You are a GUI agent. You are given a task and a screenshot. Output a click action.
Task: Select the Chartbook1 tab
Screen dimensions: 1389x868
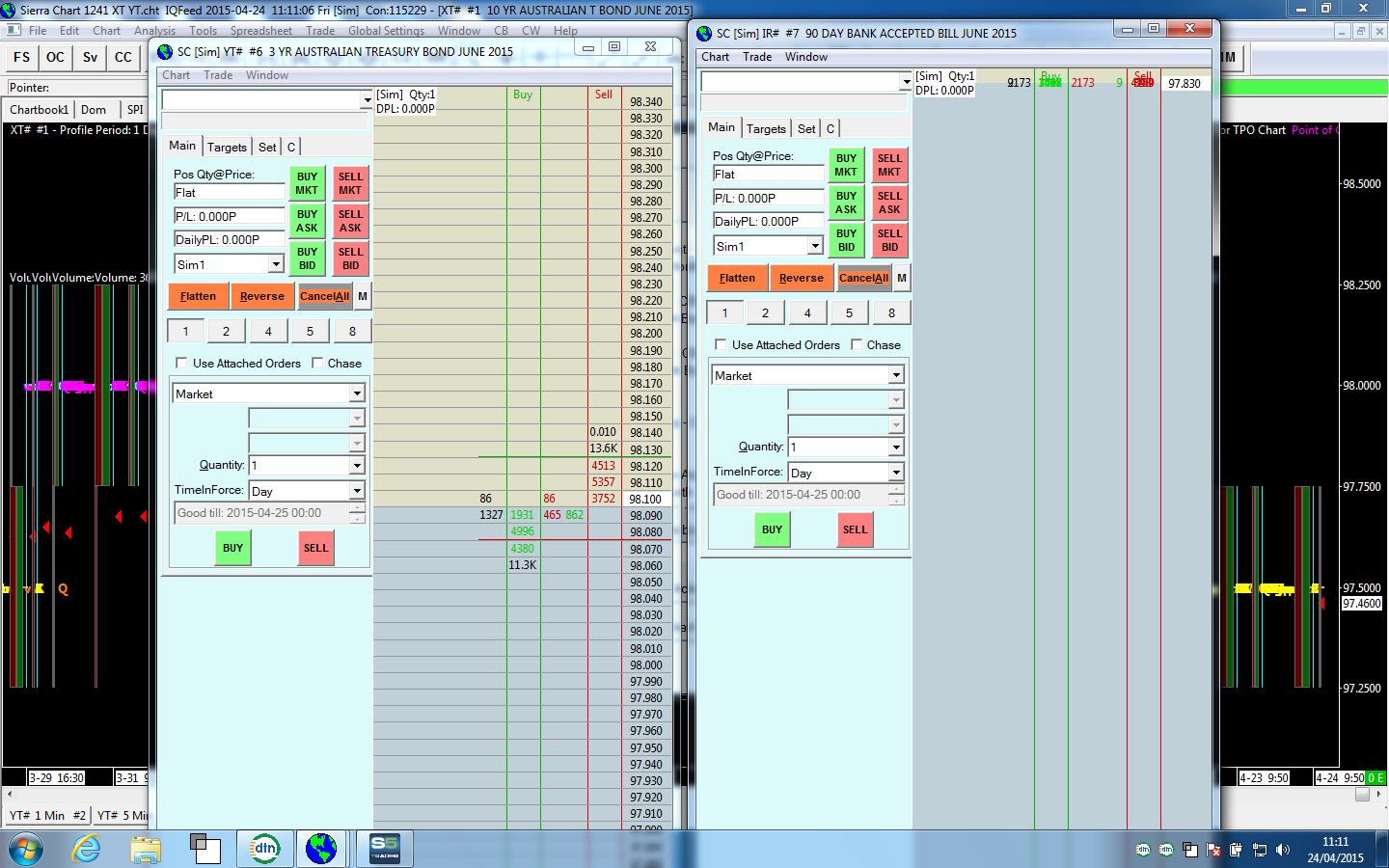40,110
